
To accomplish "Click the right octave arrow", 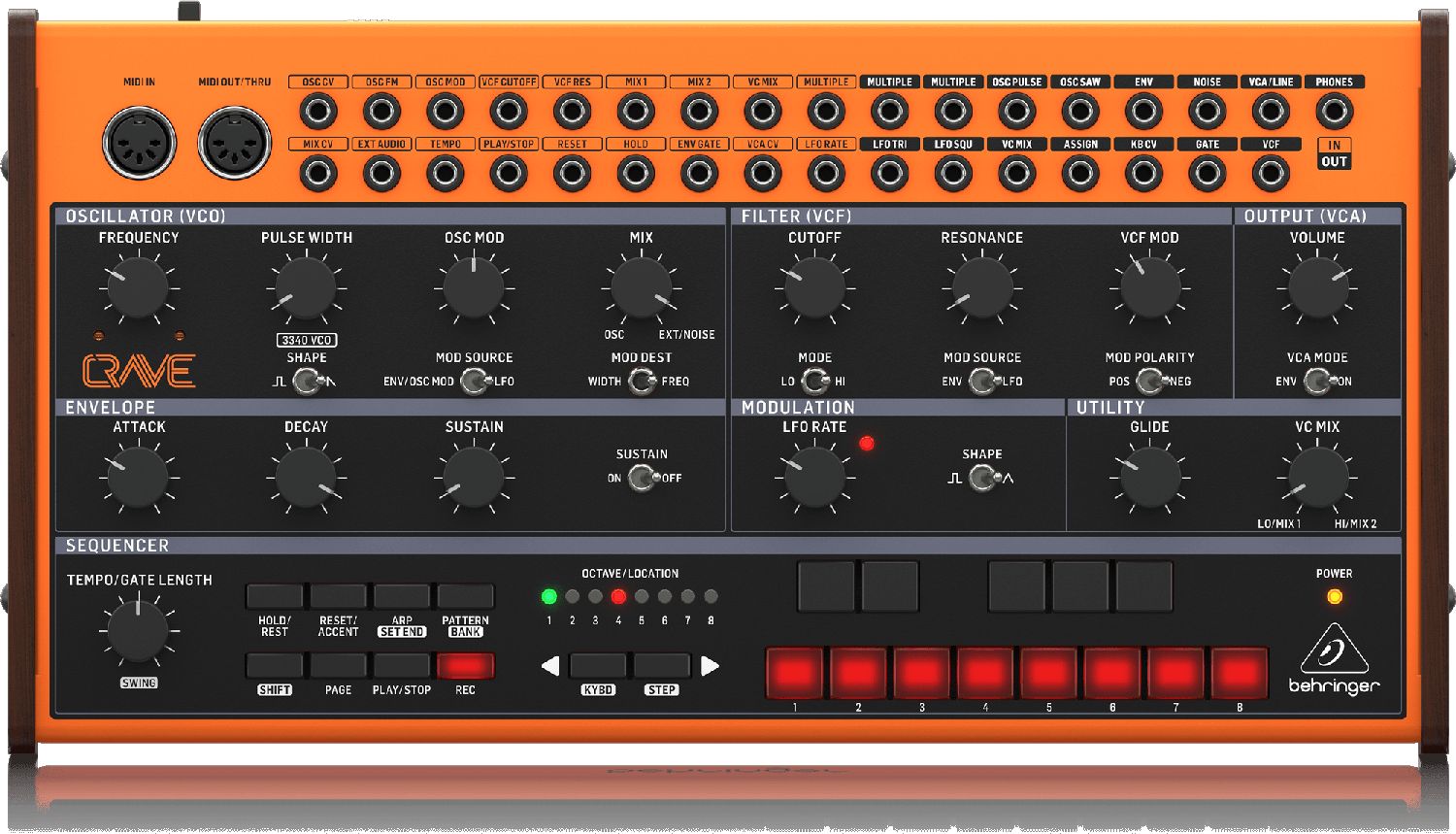I will coord(710,666).
